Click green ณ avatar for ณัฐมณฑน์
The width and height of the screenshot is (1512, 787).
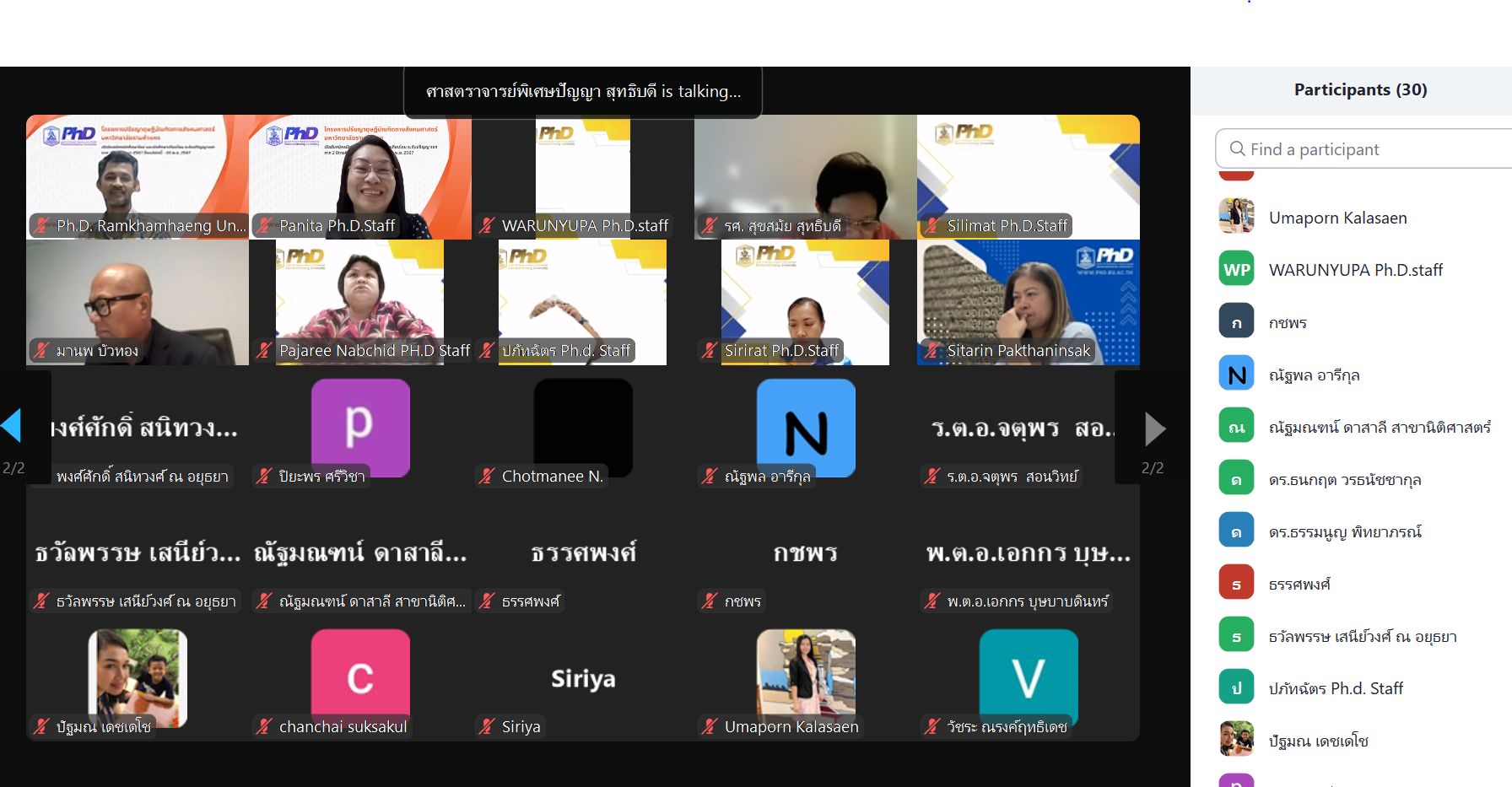(1236, 426)
